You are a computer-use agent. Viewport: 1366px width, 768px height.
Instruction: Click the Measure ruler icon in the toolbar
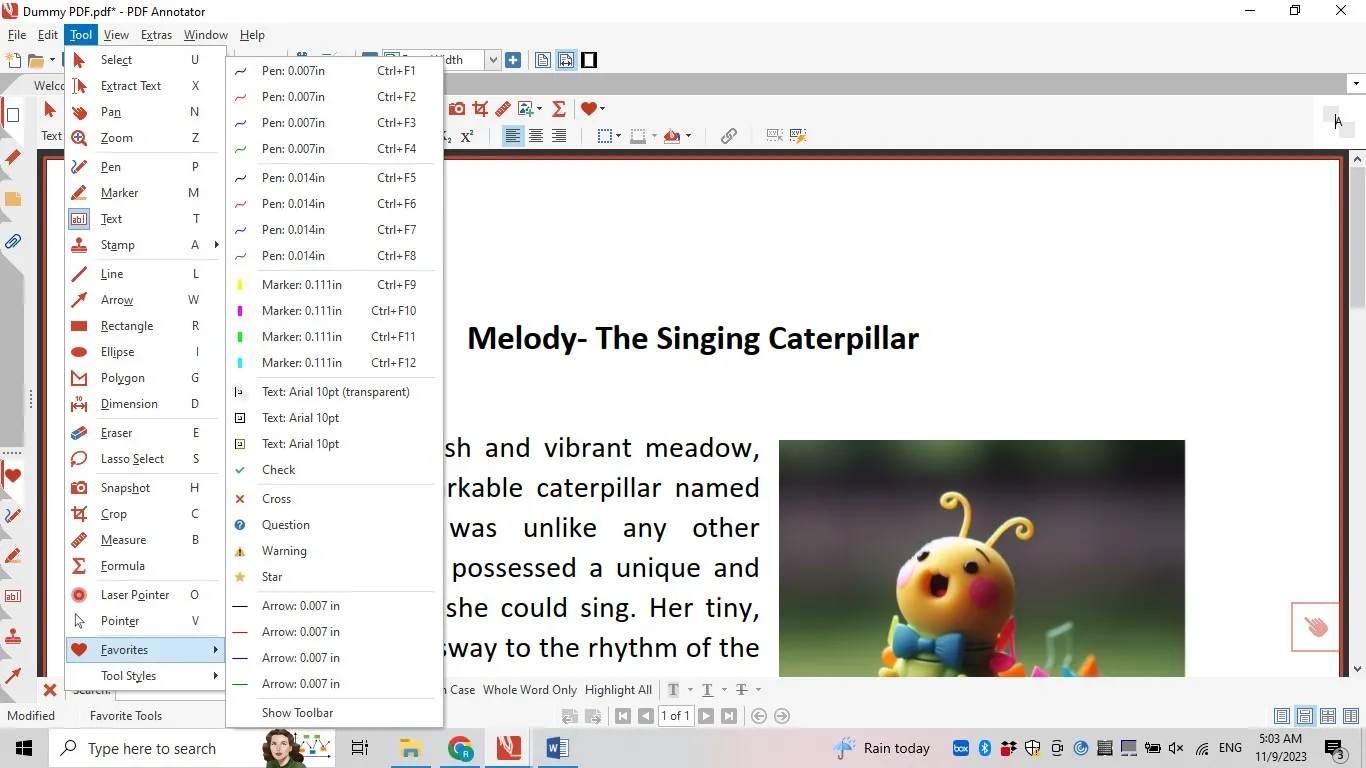tap(501, 108)
